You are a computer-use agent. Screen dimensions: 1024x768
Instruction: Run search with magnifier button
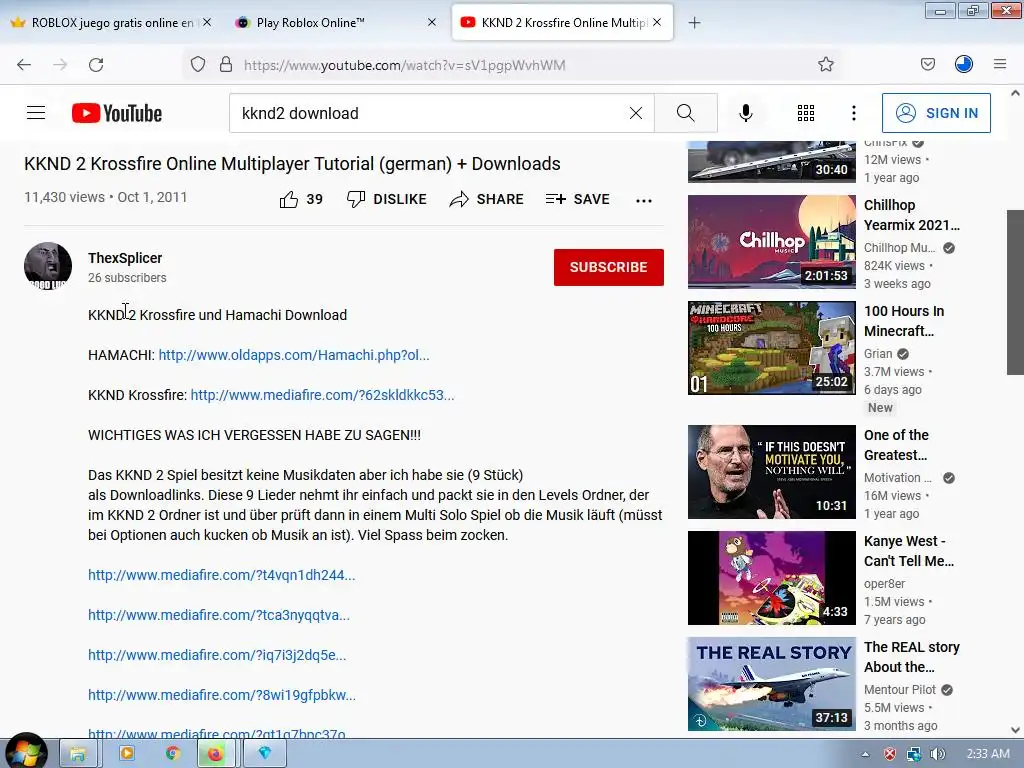click(x=686, y=113)
